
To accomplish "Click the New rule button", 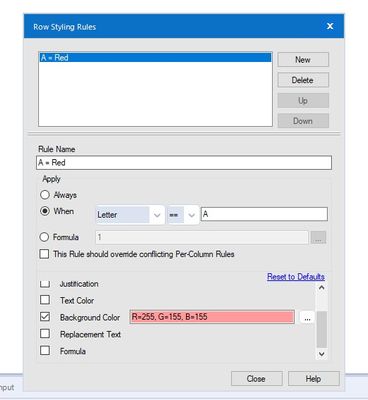I will coord(303,60).
